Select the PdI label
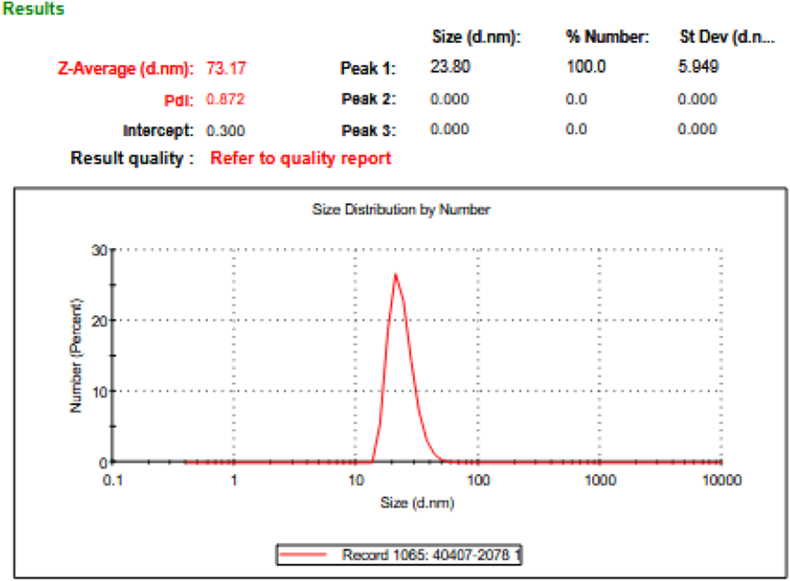Image resolution: width=790 pixels, height=581 pixels. [179, 100]
